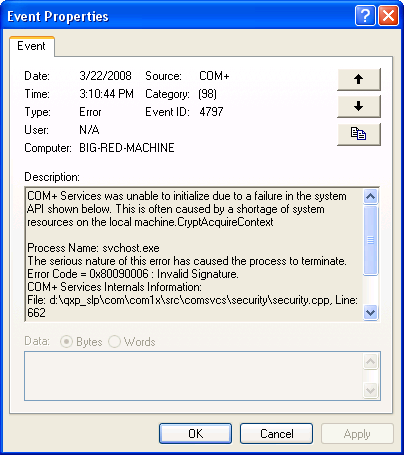Click the Description box scroll up arrow
The height and width of the screenshot is (455, 404).
[370, 196]
